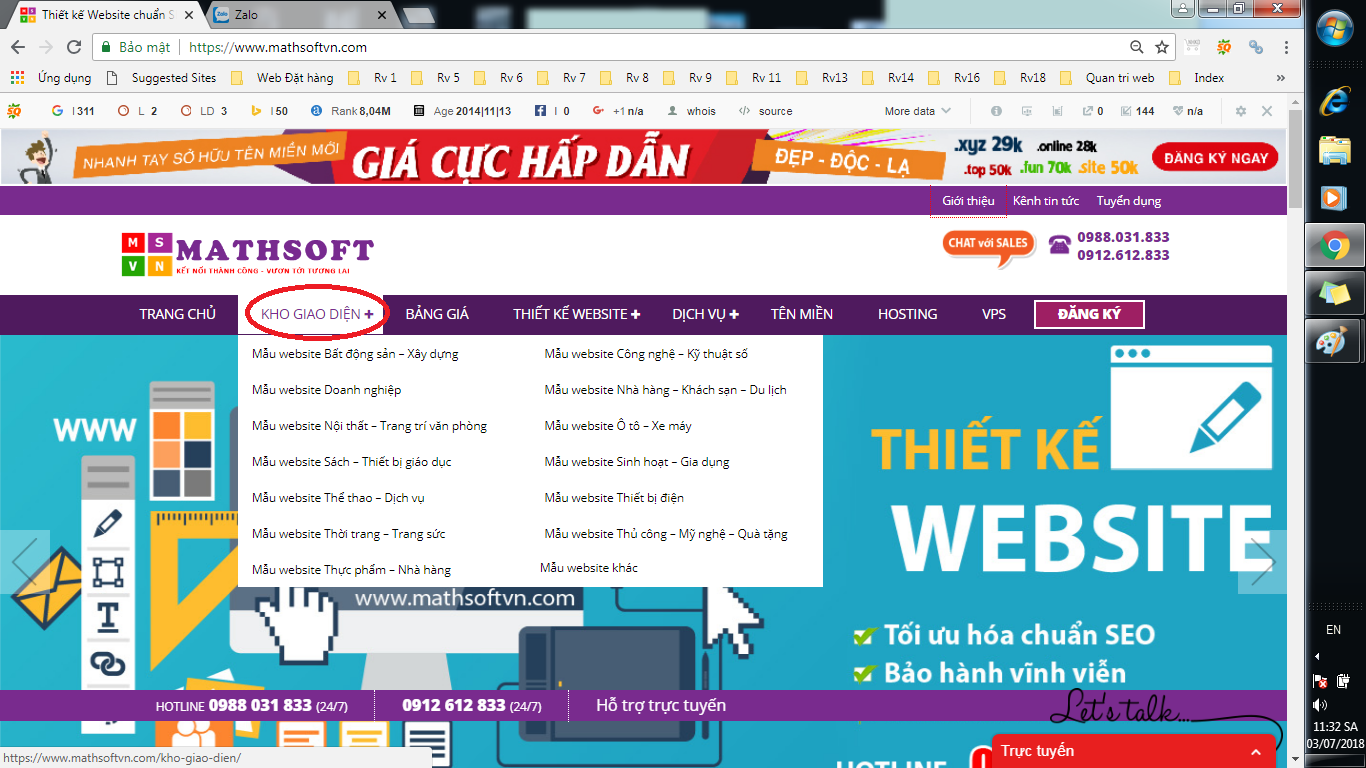Open TRANG CHỦ in the nav menu

click(177, 314)
